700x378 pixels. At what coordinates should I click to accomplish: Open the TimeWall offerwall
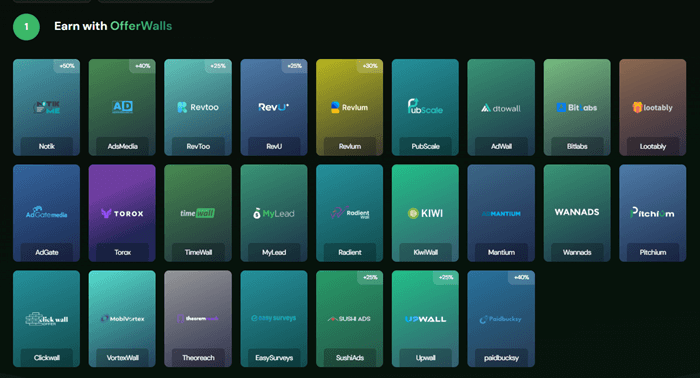pos(198,213)
